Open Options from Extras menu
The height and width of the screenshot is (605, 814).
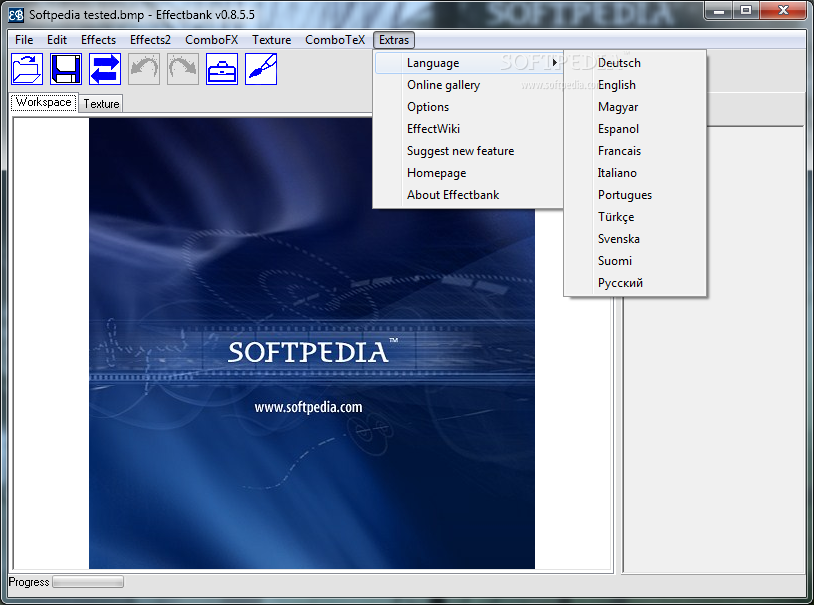click(x=469, y=107)
